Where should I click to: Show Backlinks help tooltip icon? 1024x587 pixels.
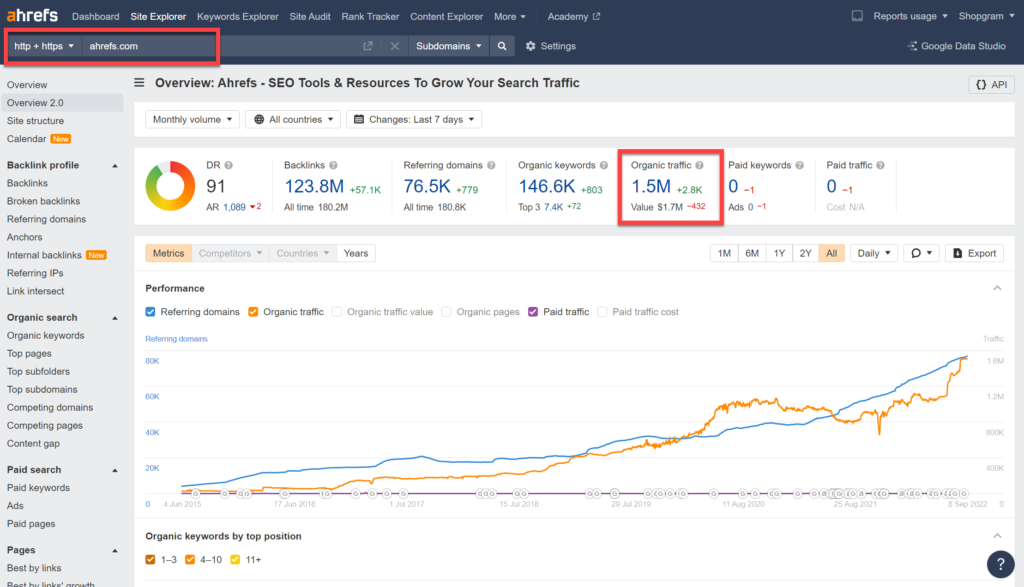click(x=333, y=165)
